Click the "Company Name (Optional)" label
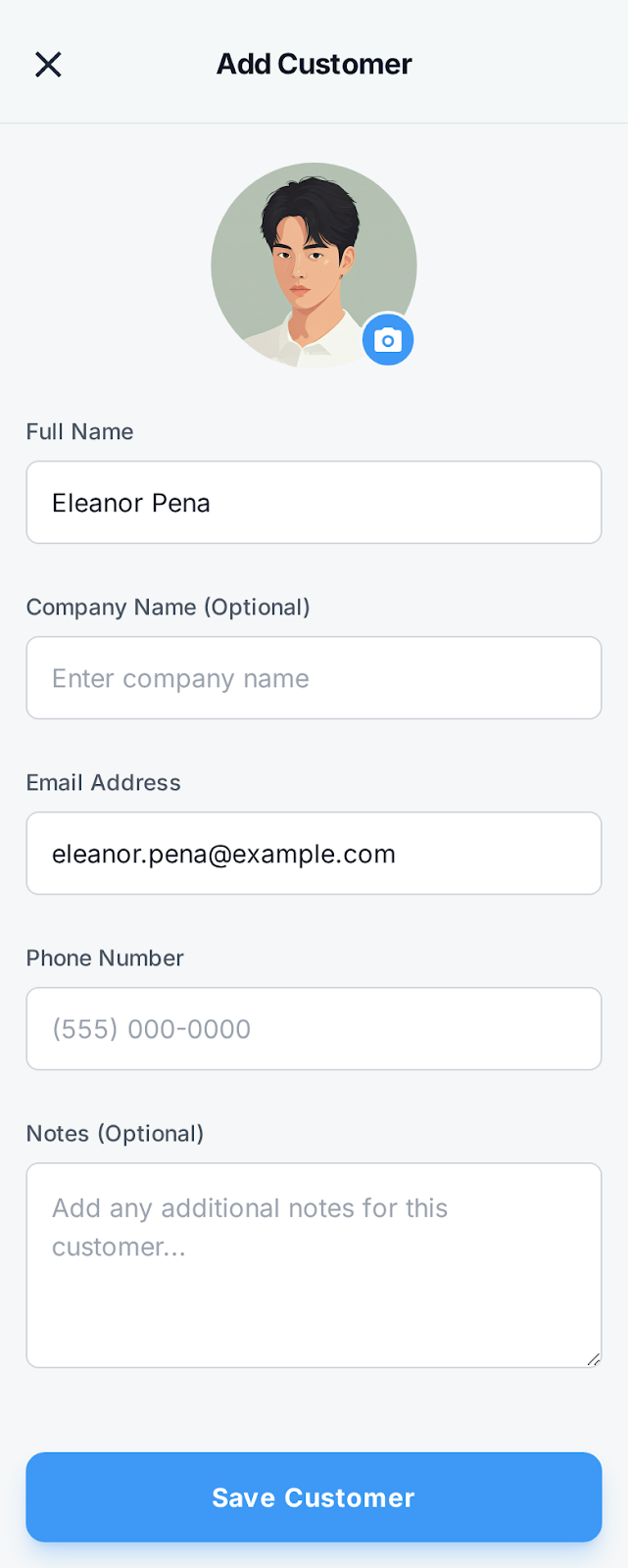The image size is (628, 1568). tap(168, 608)
